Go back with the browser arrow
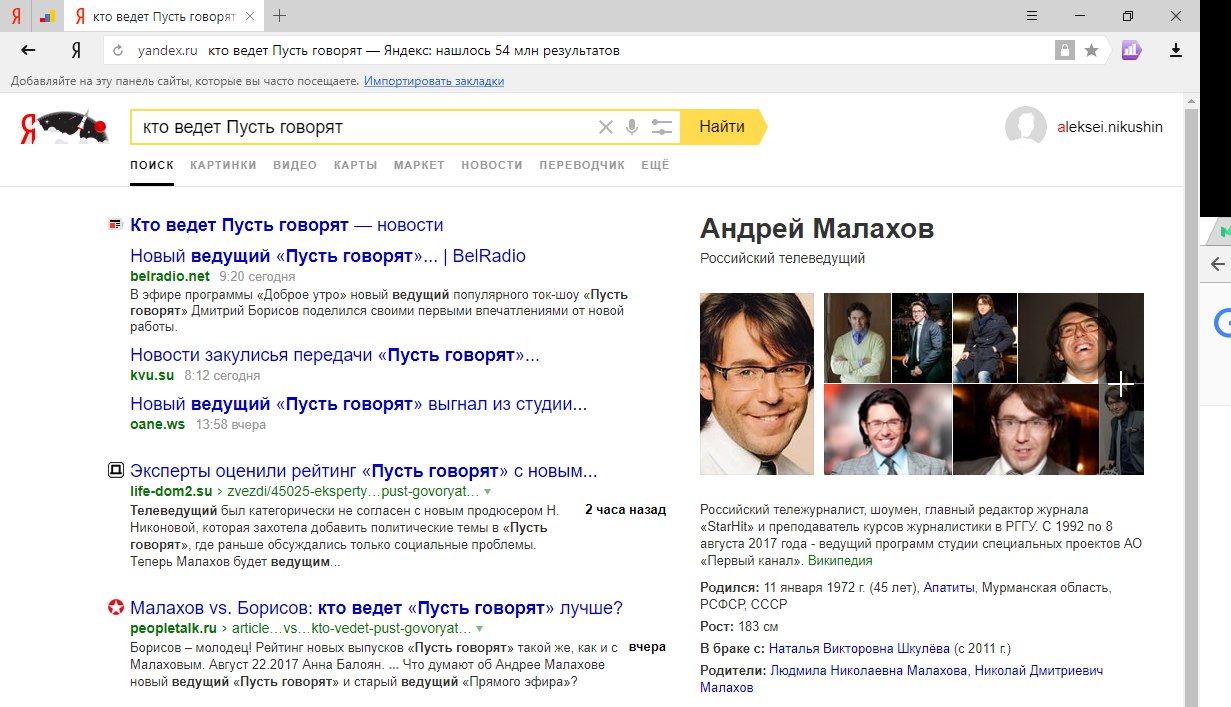Viewport: 1231px width, 707px height. (28, 50)
